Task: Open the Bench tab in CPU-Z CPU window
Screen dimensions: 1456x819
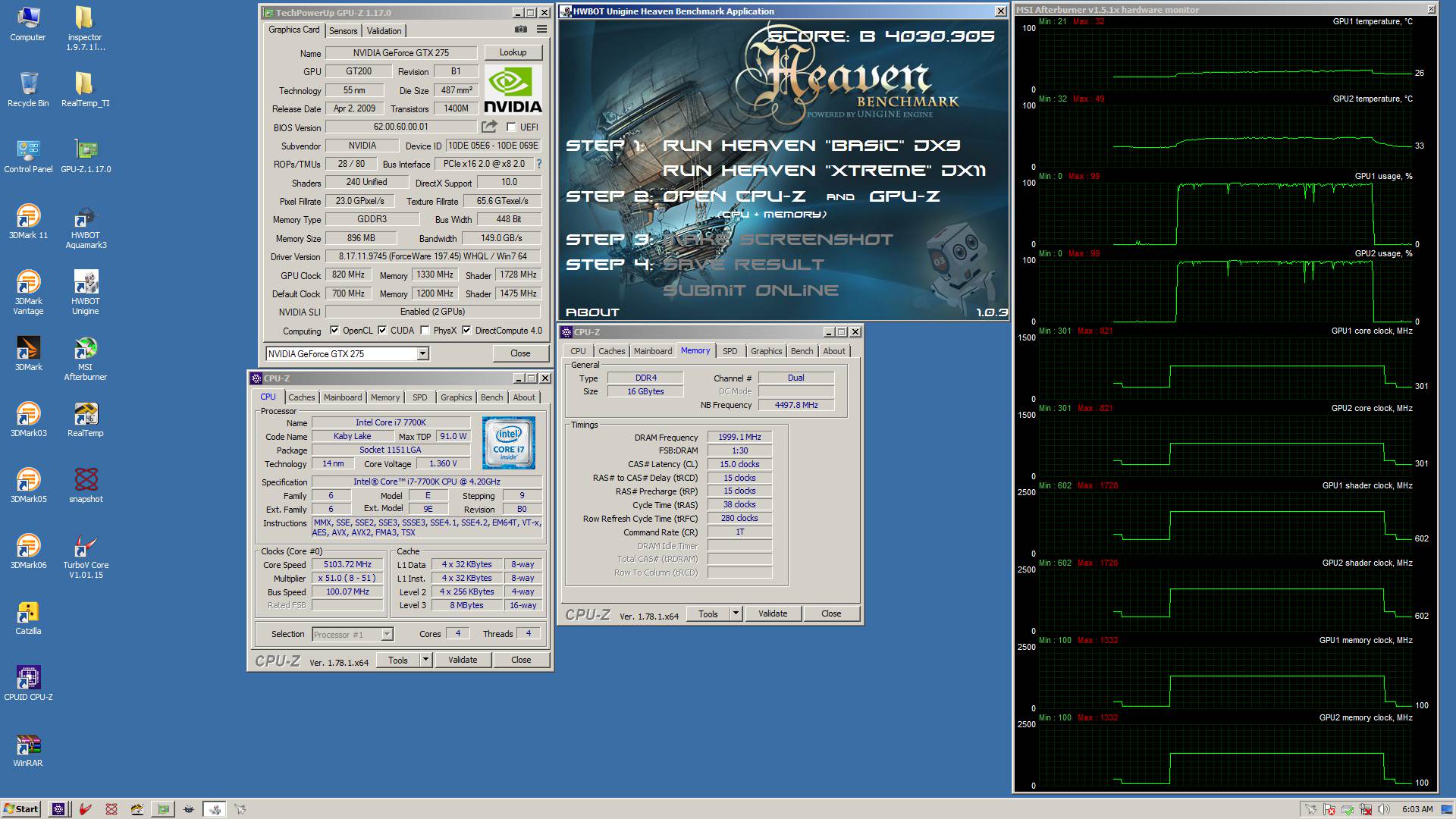Action: coord(491,397)
